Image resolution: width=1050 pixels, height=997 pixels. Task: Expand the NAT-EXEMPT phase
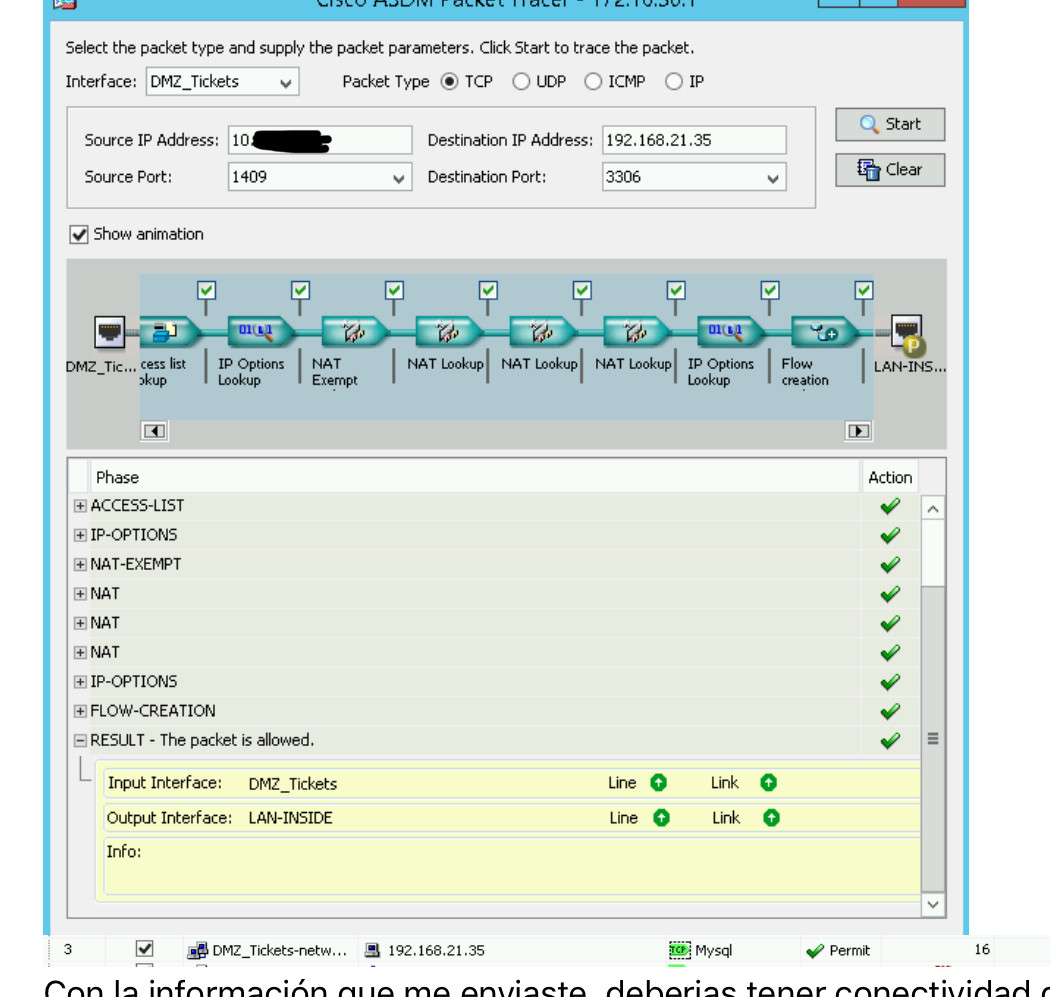tap(80, 564)
